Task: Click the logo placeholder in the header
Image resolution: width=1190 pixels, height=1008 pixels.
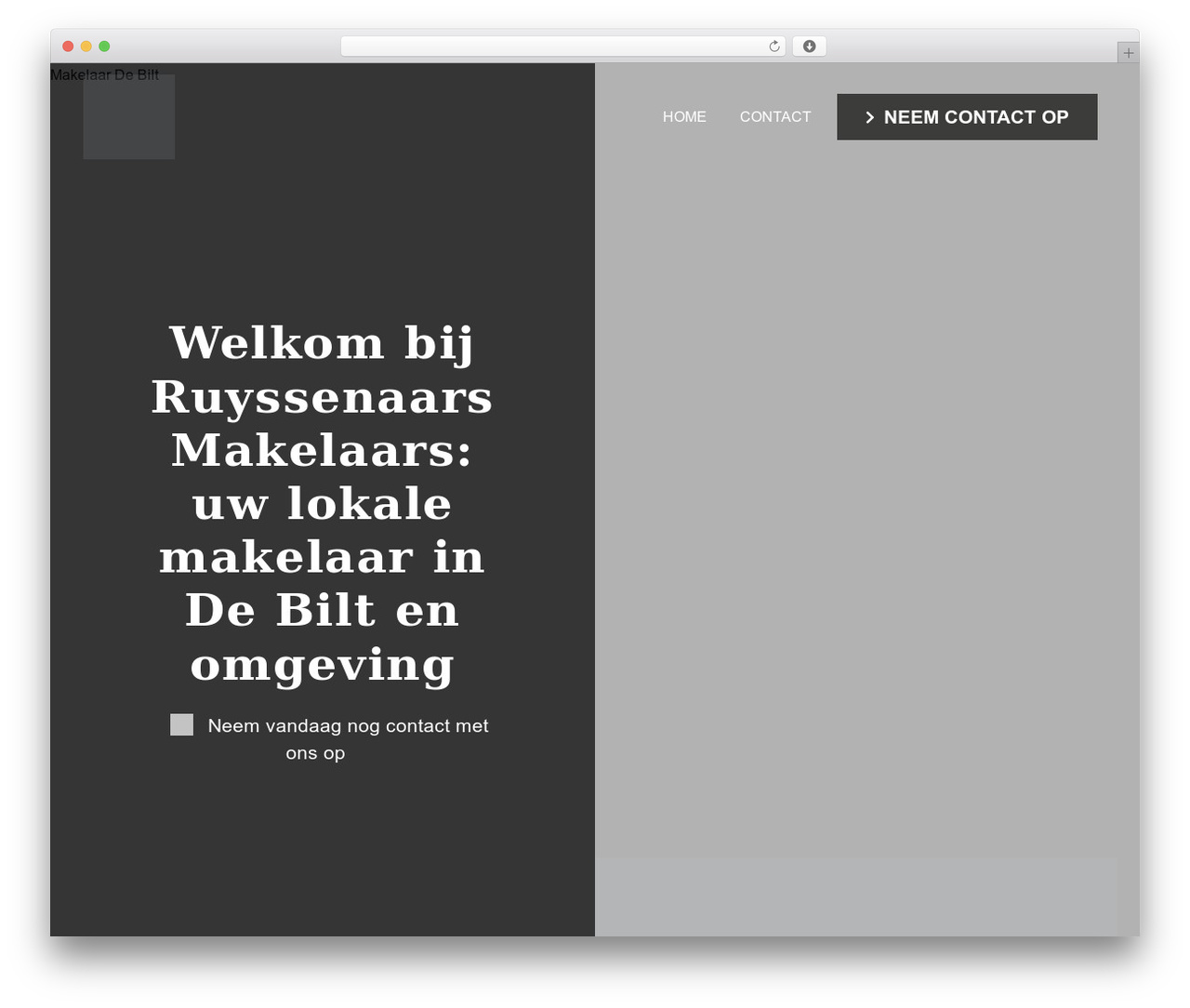Action: tap(129, 117)
